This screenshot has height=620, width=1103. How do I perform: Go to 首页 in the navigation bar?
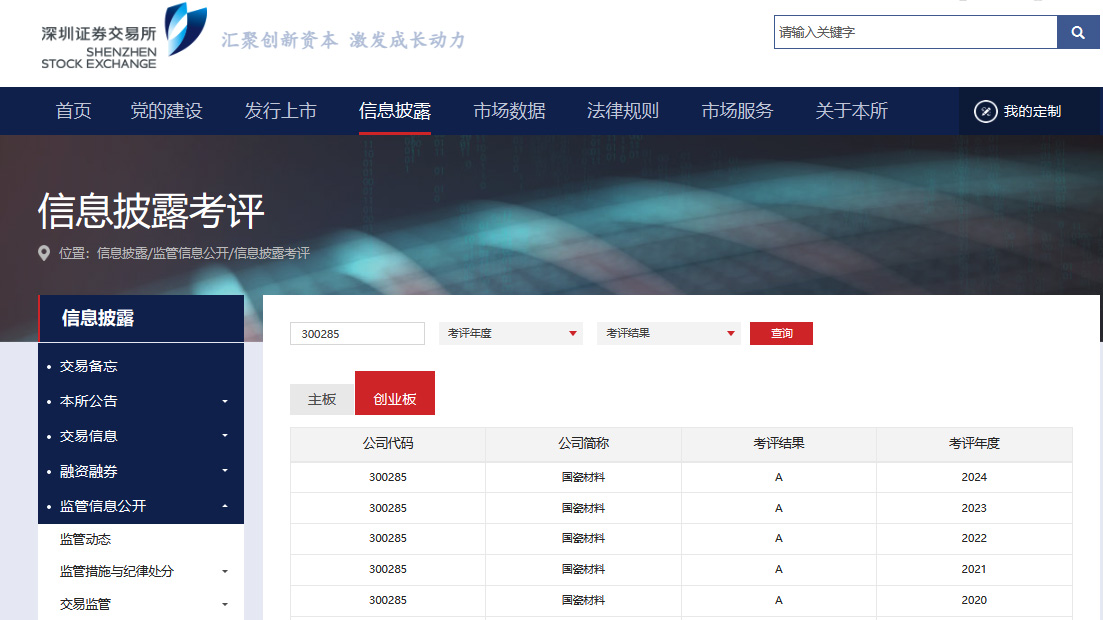pos(73,111)
